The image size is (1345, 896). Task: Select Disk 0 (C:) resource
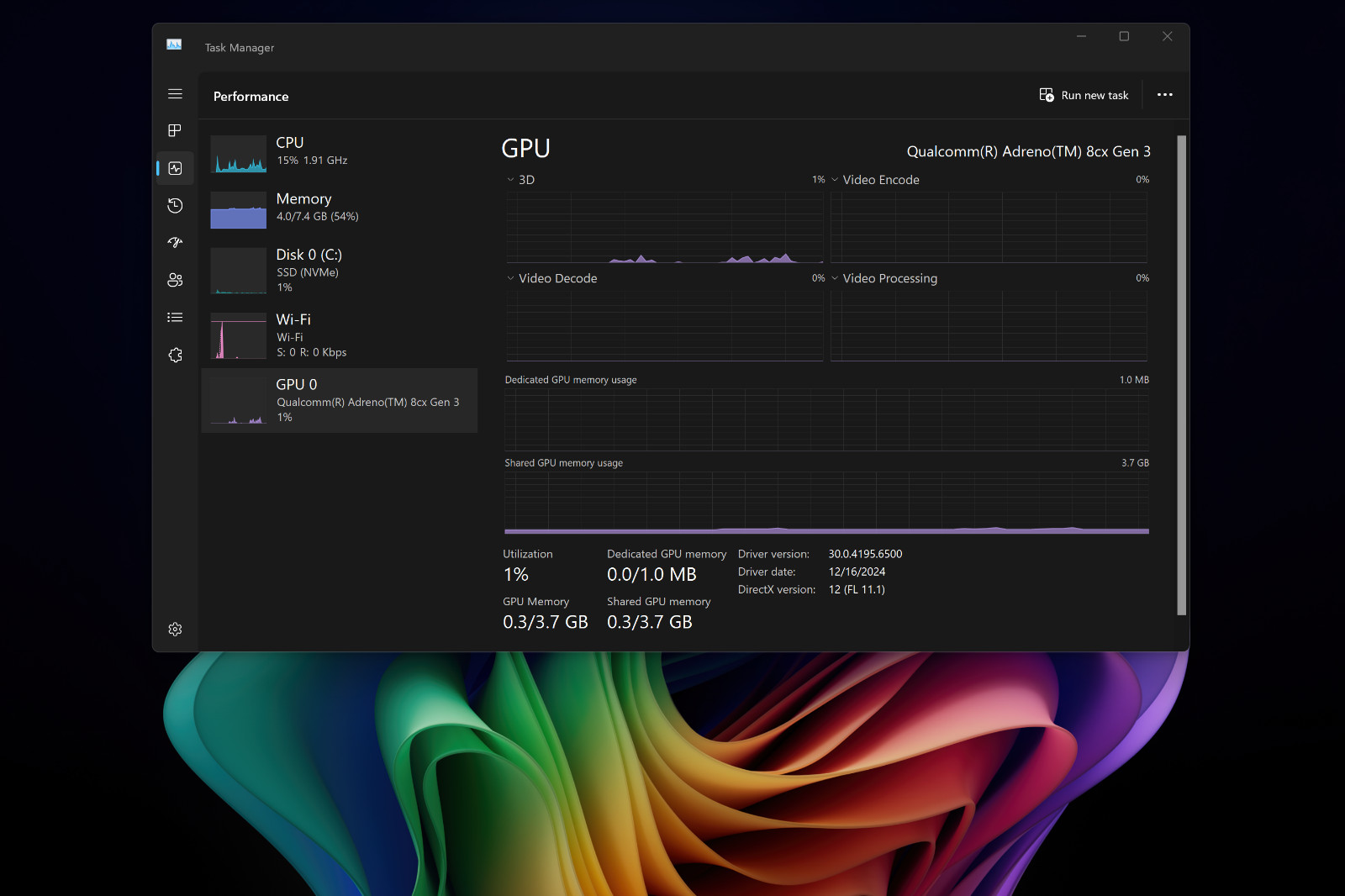pos(340,270)
